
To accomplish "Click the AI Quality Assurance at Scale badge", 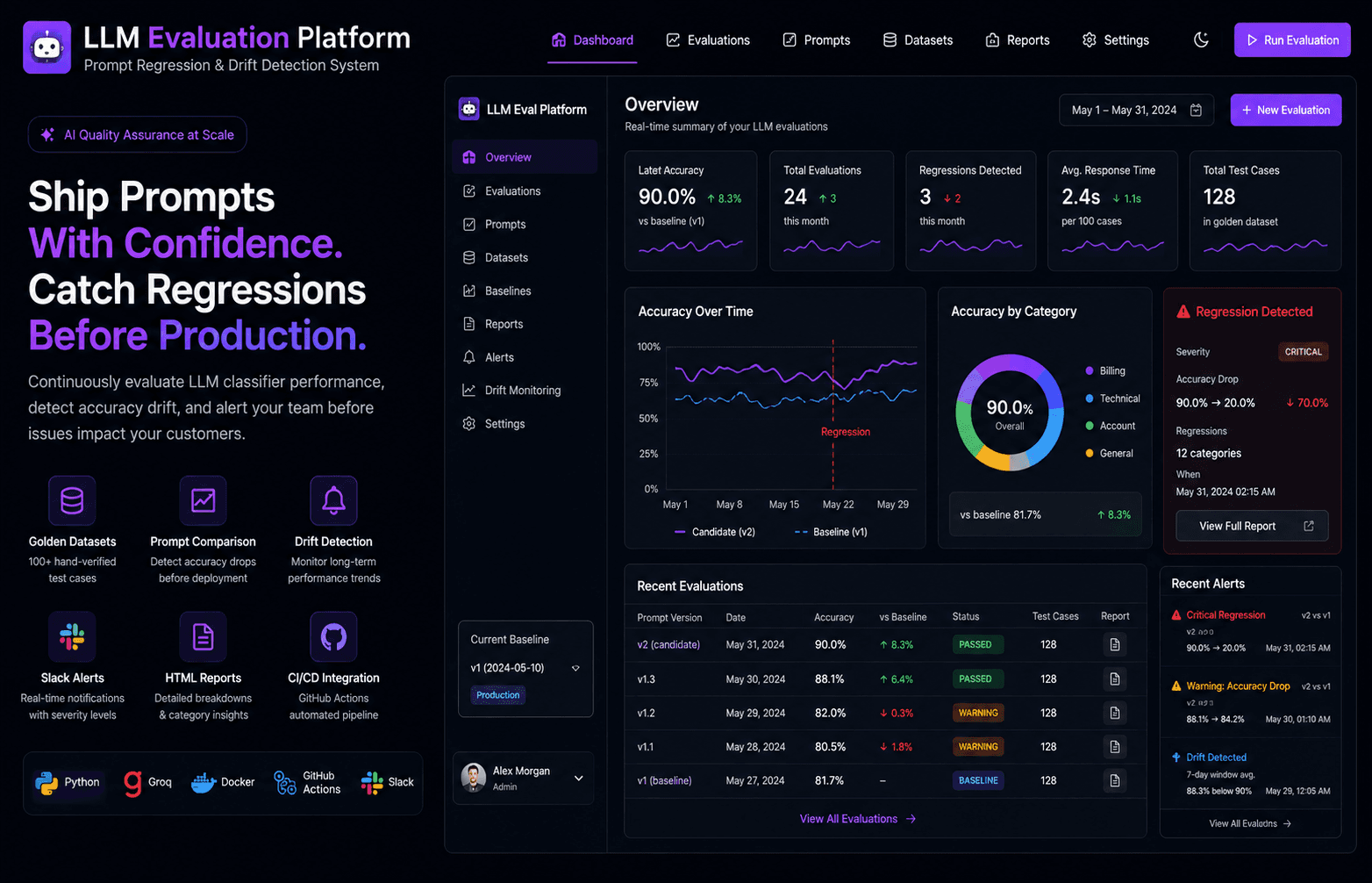I will [138, 135].
